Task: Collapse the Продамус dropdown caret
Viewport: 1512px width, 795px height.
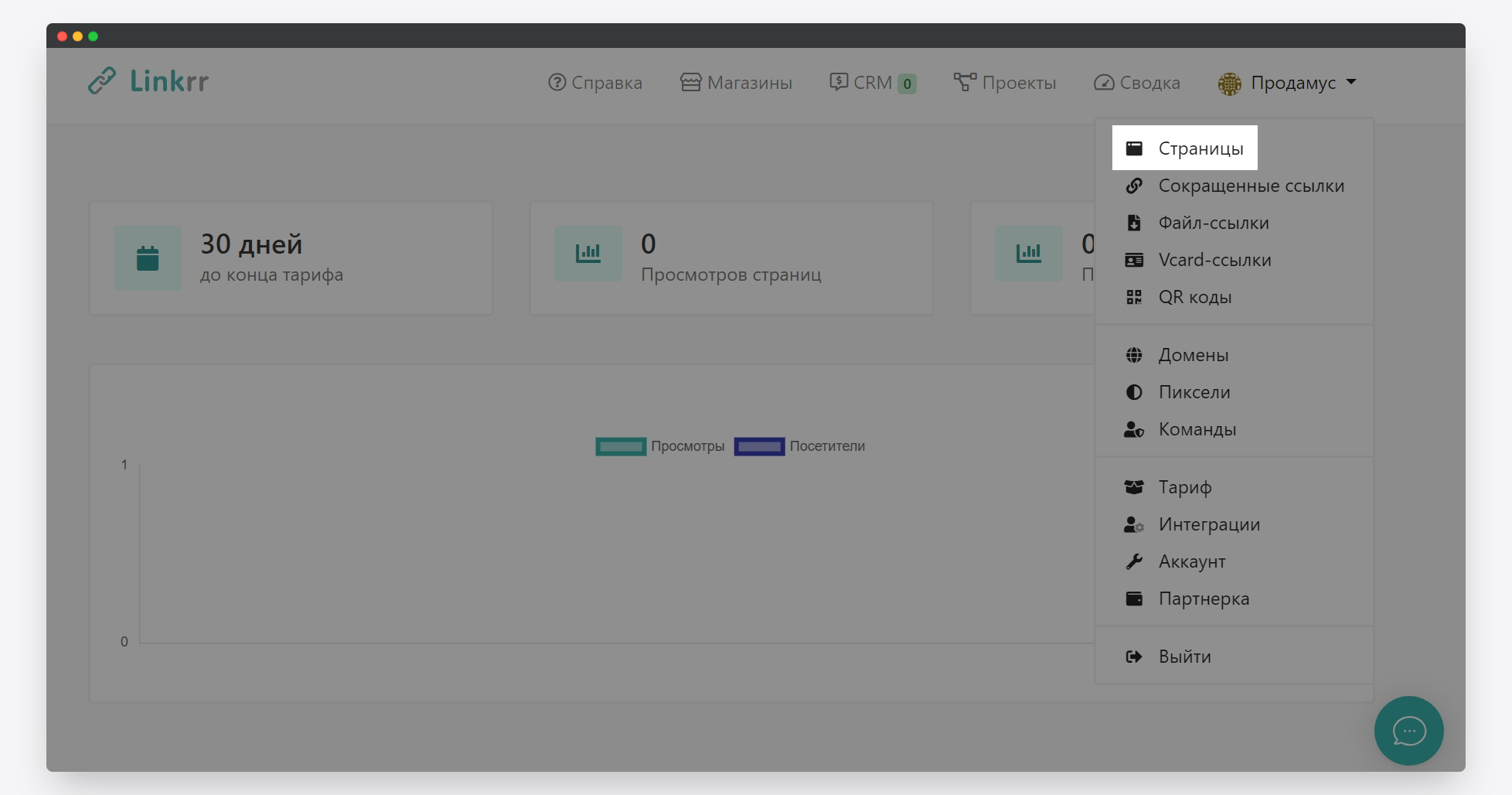Action: [x=1351, y=82]
